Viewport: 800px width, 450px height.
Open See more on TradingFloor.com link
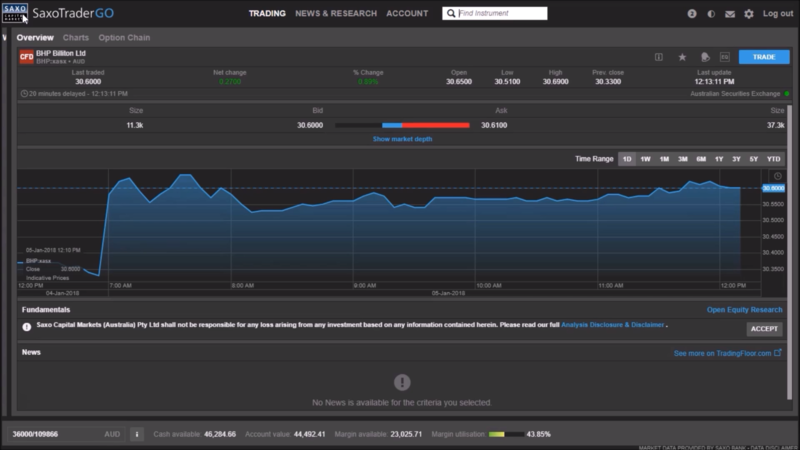[x=728, y=353]
